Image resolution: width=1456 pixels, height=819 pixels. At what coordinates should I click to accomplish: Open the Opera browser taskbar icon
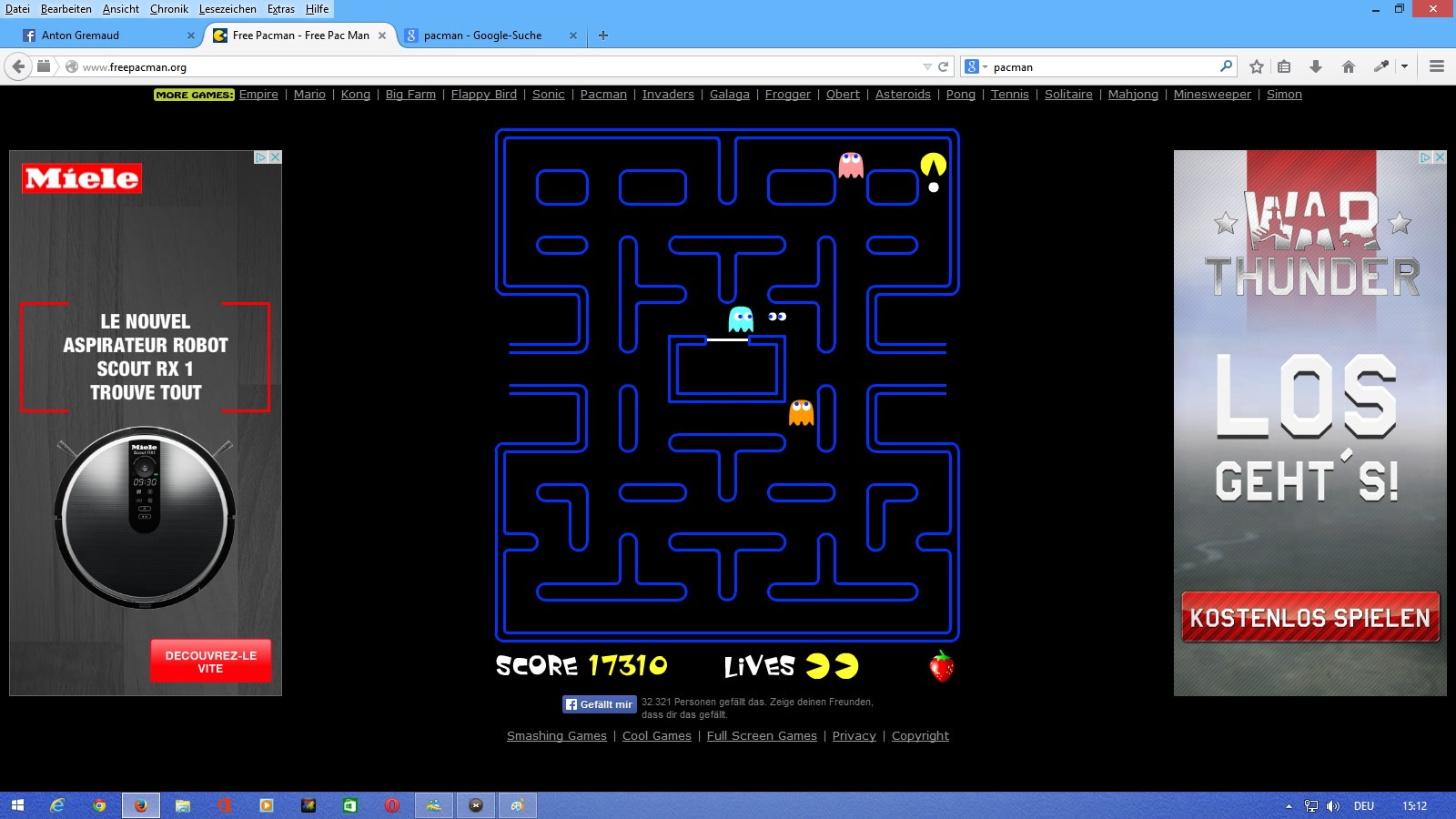click(x=392, y=805)
